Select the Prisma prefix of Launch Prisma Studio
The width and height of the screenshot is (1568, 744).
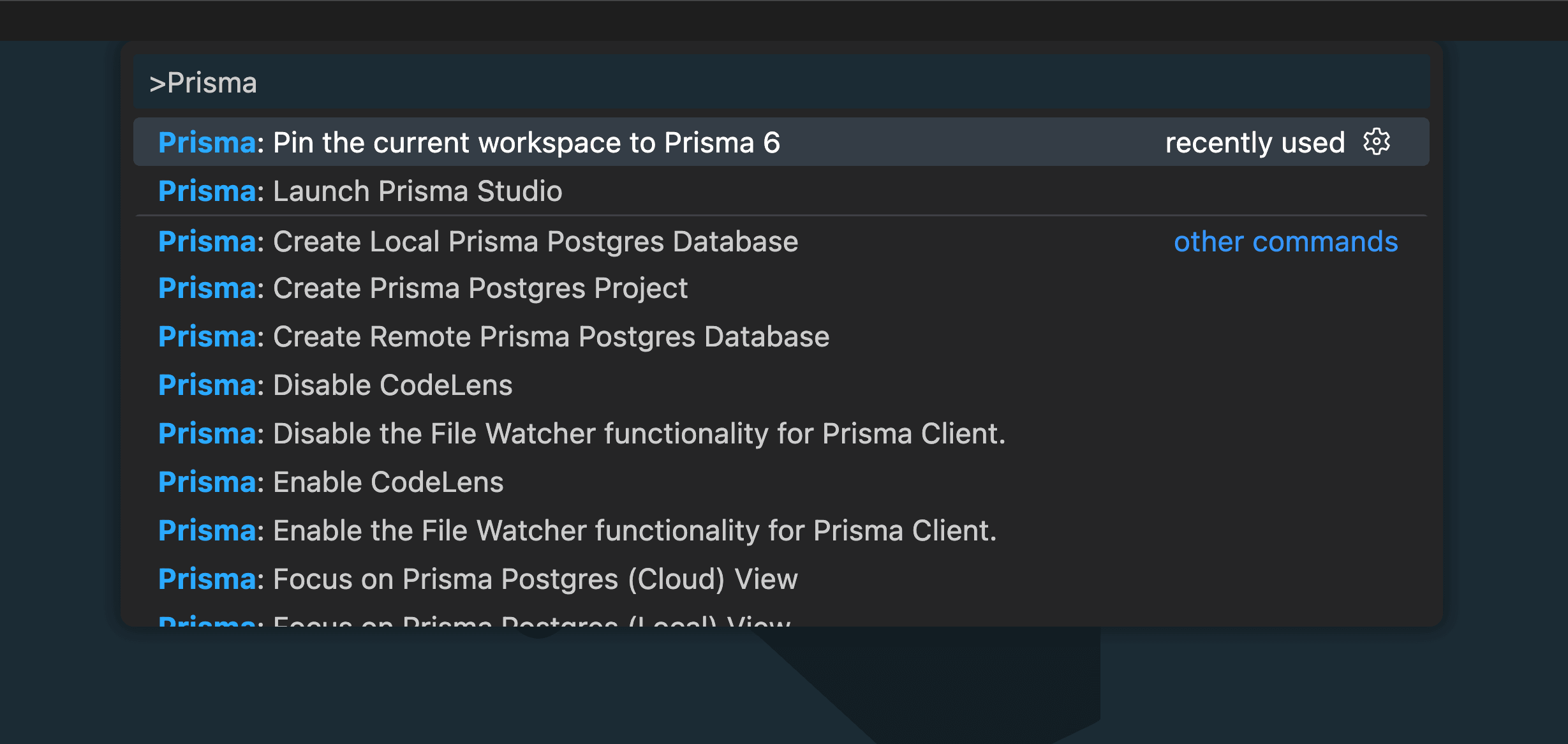(x=205, y=191)
